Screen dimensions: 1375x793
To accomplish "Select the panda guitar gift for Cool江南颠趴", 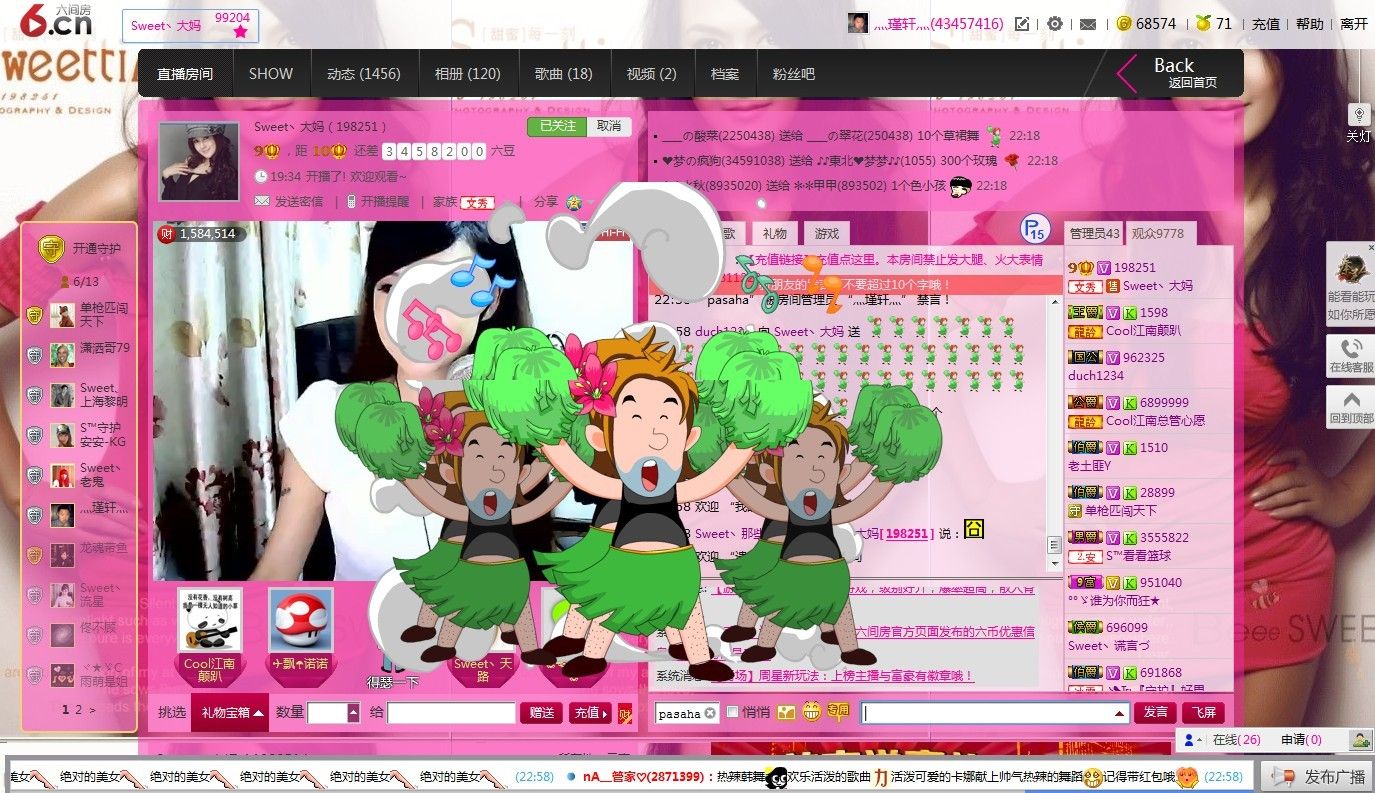I will pos(209,622).
